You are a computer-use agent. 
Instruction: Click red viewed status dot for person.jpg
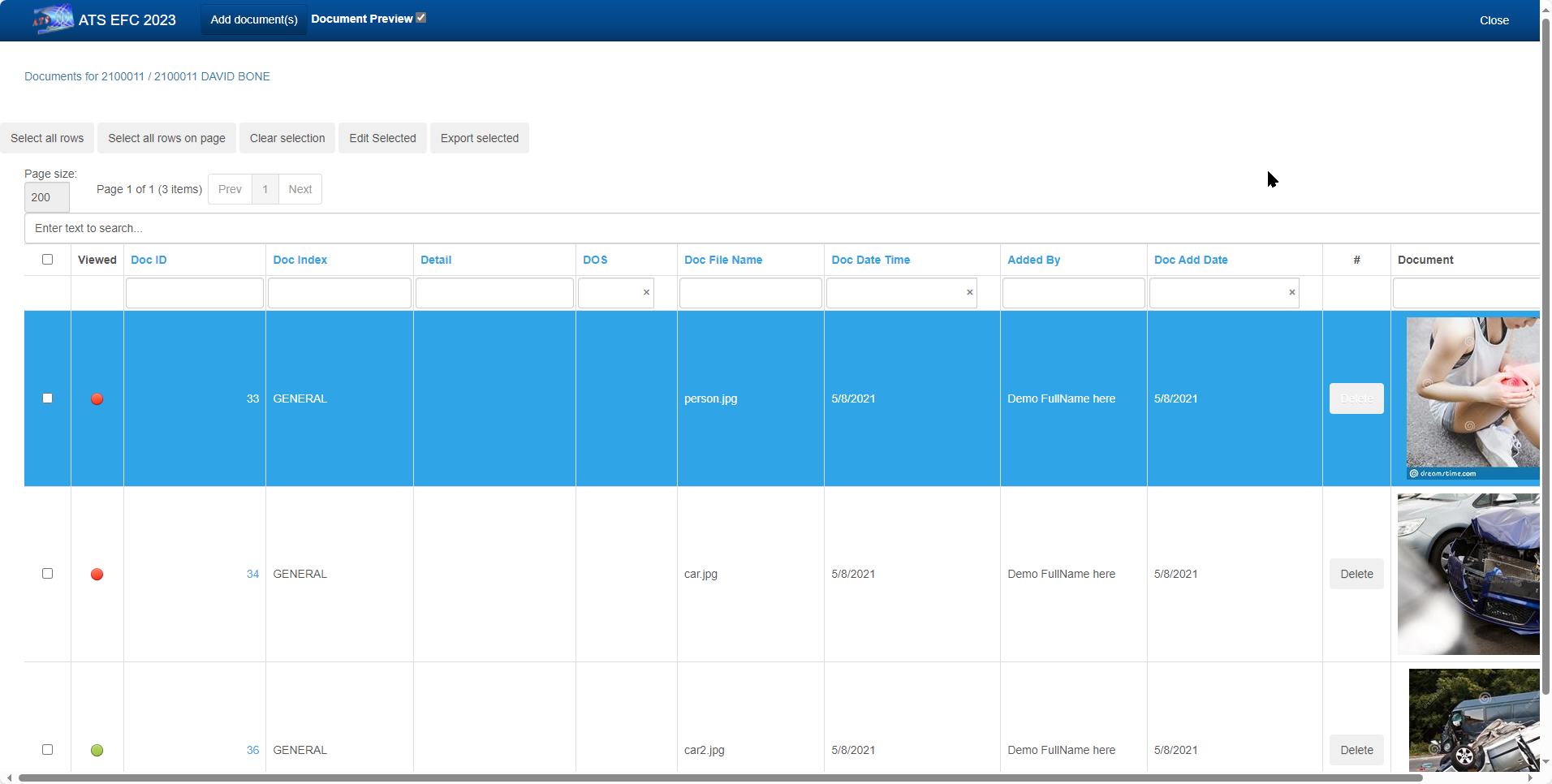(97, 398)
